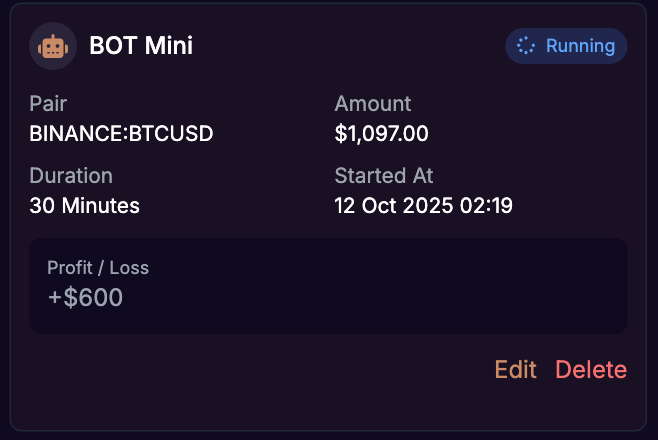Click empty right side of Profit/Loss panel
Screen dimensions: 658x440
[450, 285]
